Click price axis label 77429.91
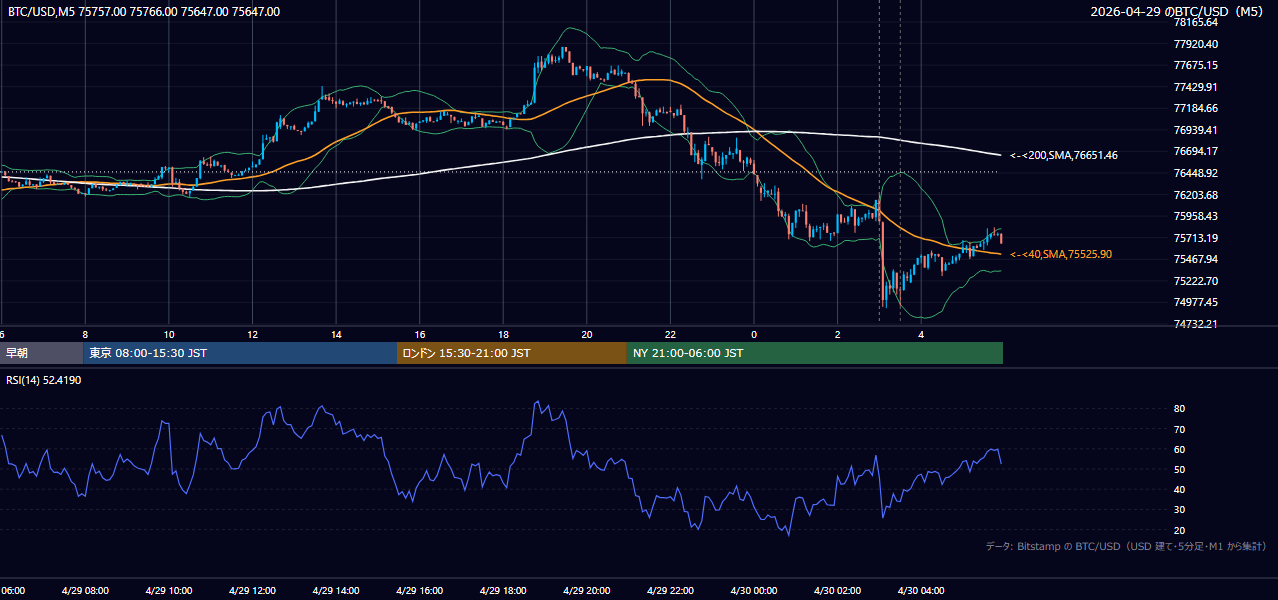Viewport: 1278px width, 600px height. pos(1196,87)
